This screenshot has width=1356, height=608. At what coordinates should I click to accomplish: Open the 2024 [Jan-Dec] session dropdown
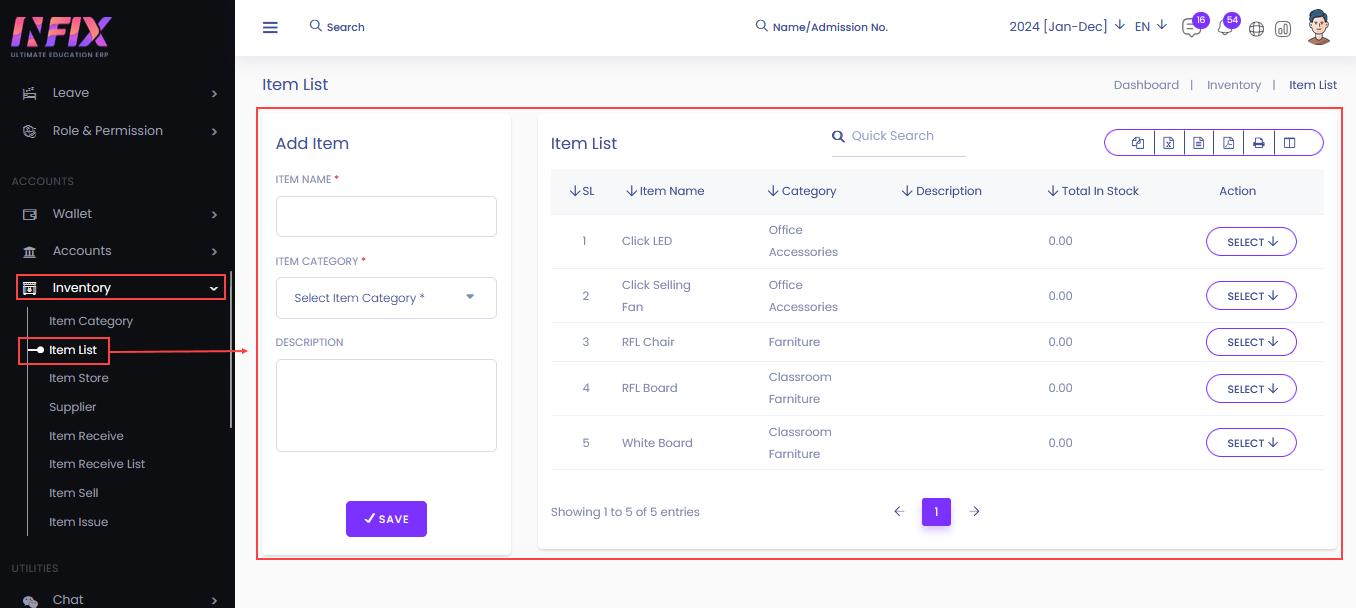click(x=1067, y=26)
